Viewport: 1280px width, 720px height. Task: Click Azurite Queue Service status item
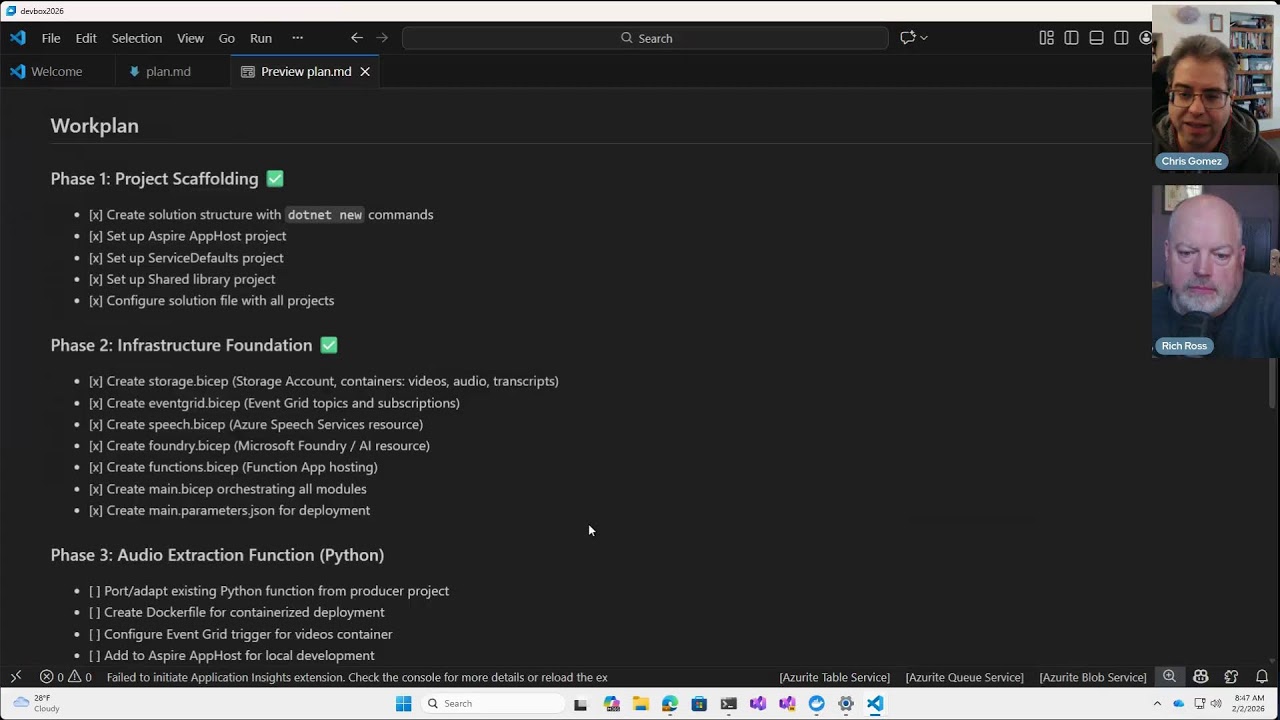point(965,677)
